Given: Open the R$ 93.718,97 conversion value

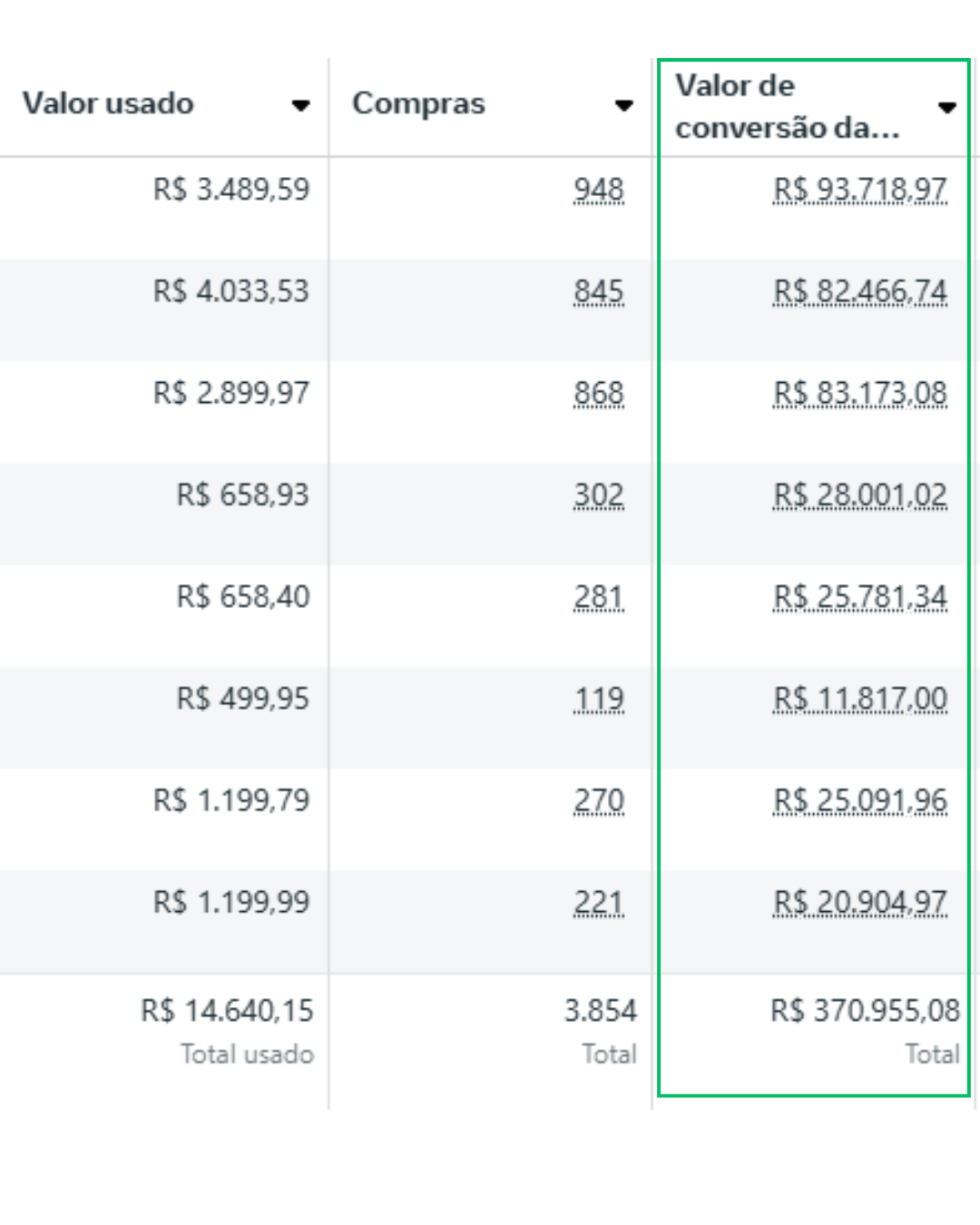Looking at the screenshot, I should click(x=860, y=190).
